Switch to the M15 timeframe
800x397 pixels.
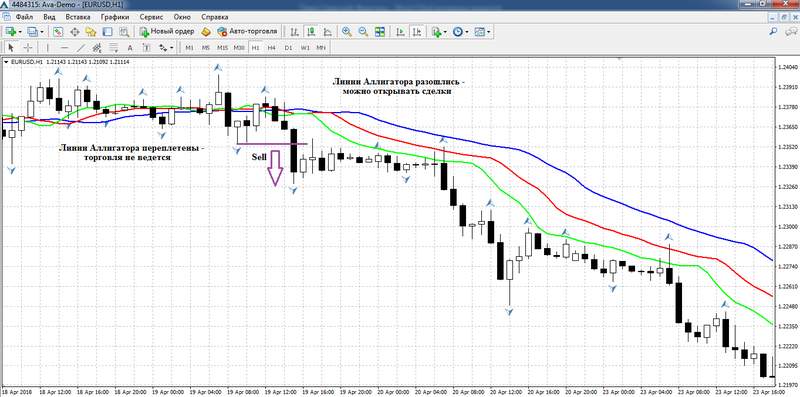(222, 47)
